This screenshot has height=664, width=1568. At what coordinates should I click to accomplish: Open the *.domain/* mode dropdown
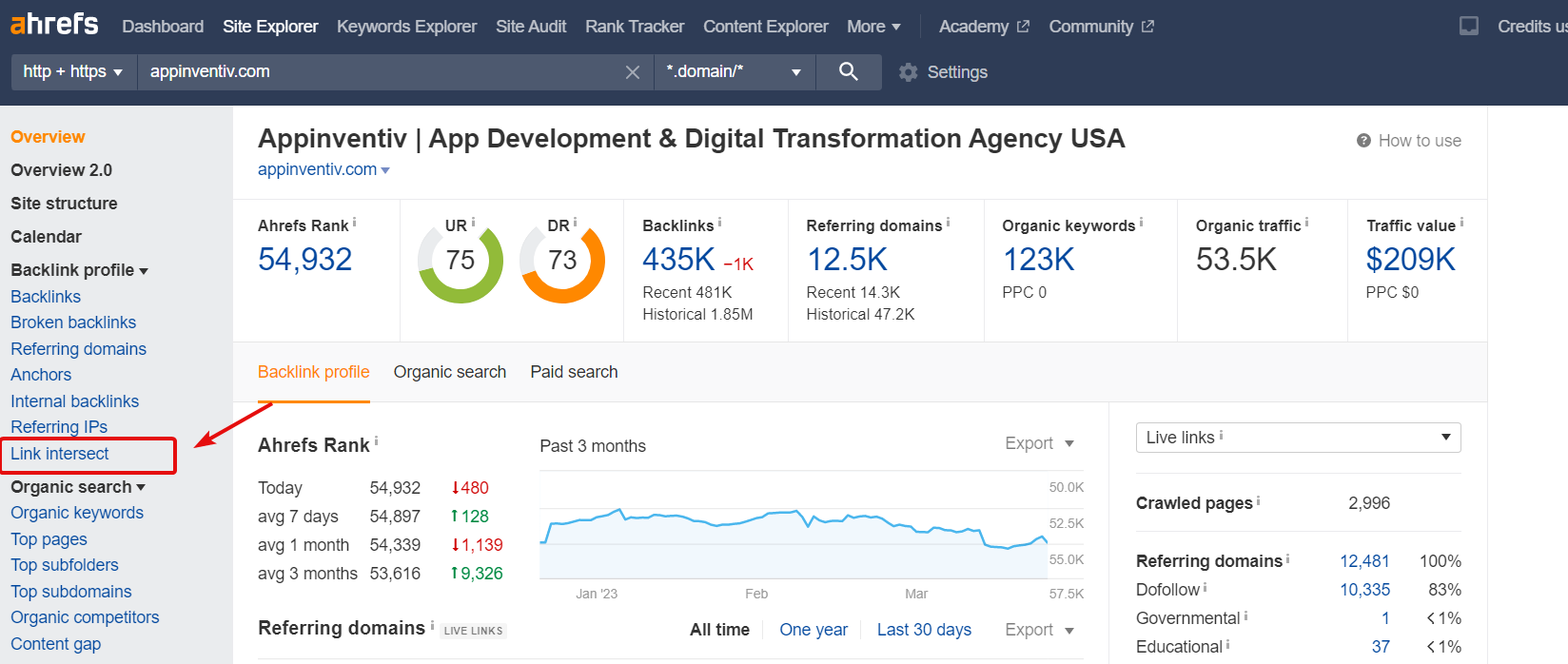(x=735, y=72)
